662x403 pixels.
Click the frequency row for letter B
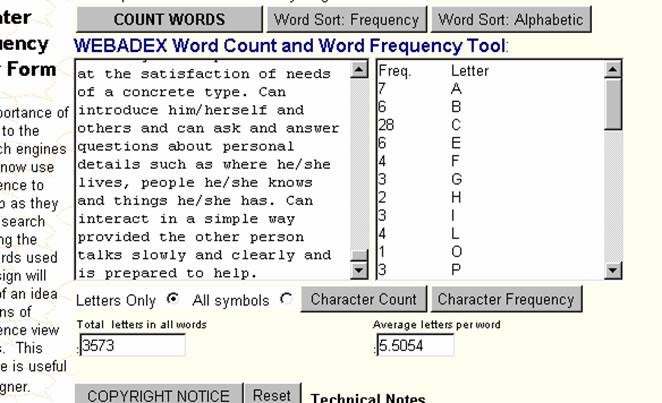point(491,107)
